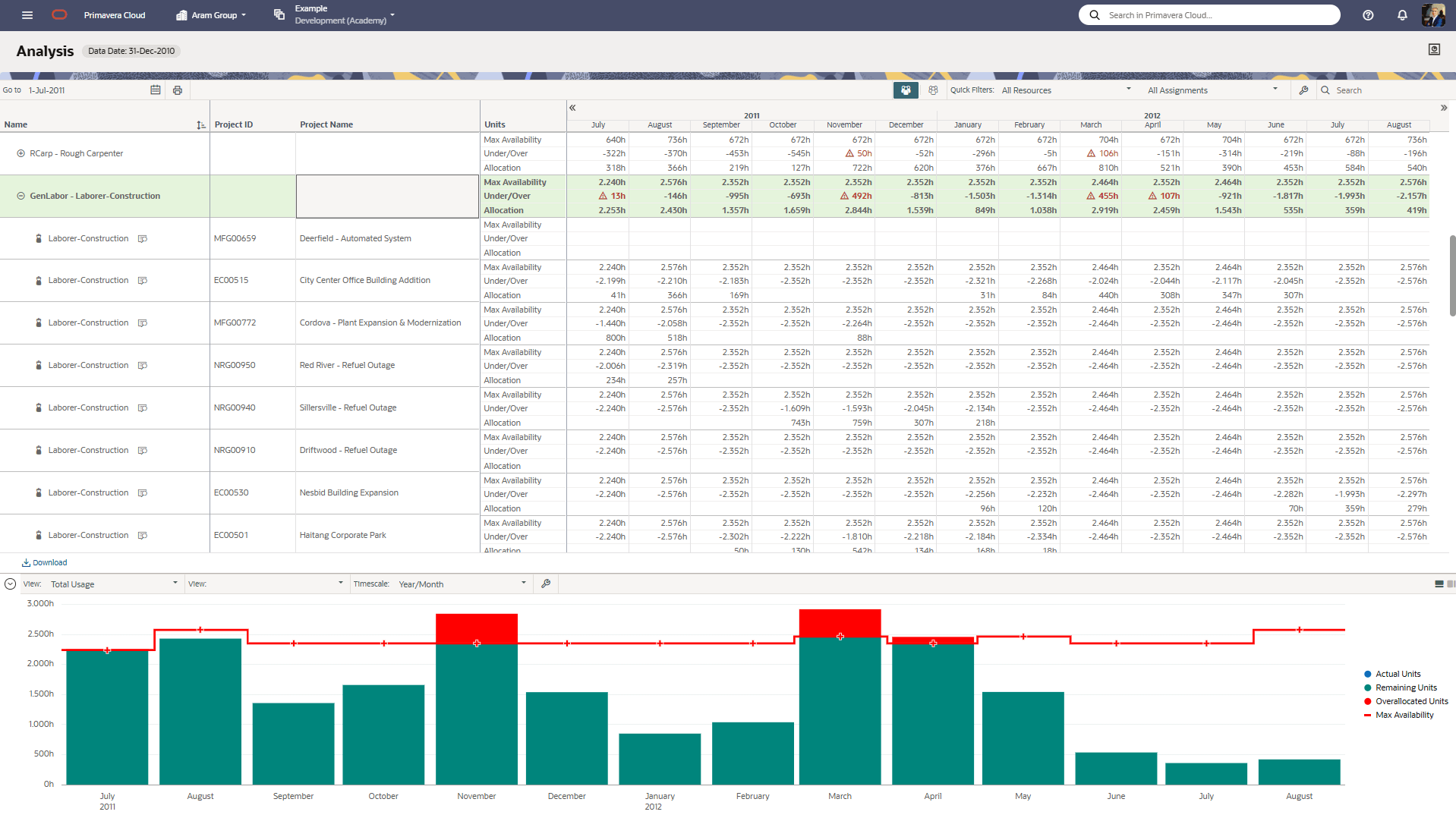The image size is (1456, 818).
Task: Open the hamburger navigation menu
Action: 27,15
